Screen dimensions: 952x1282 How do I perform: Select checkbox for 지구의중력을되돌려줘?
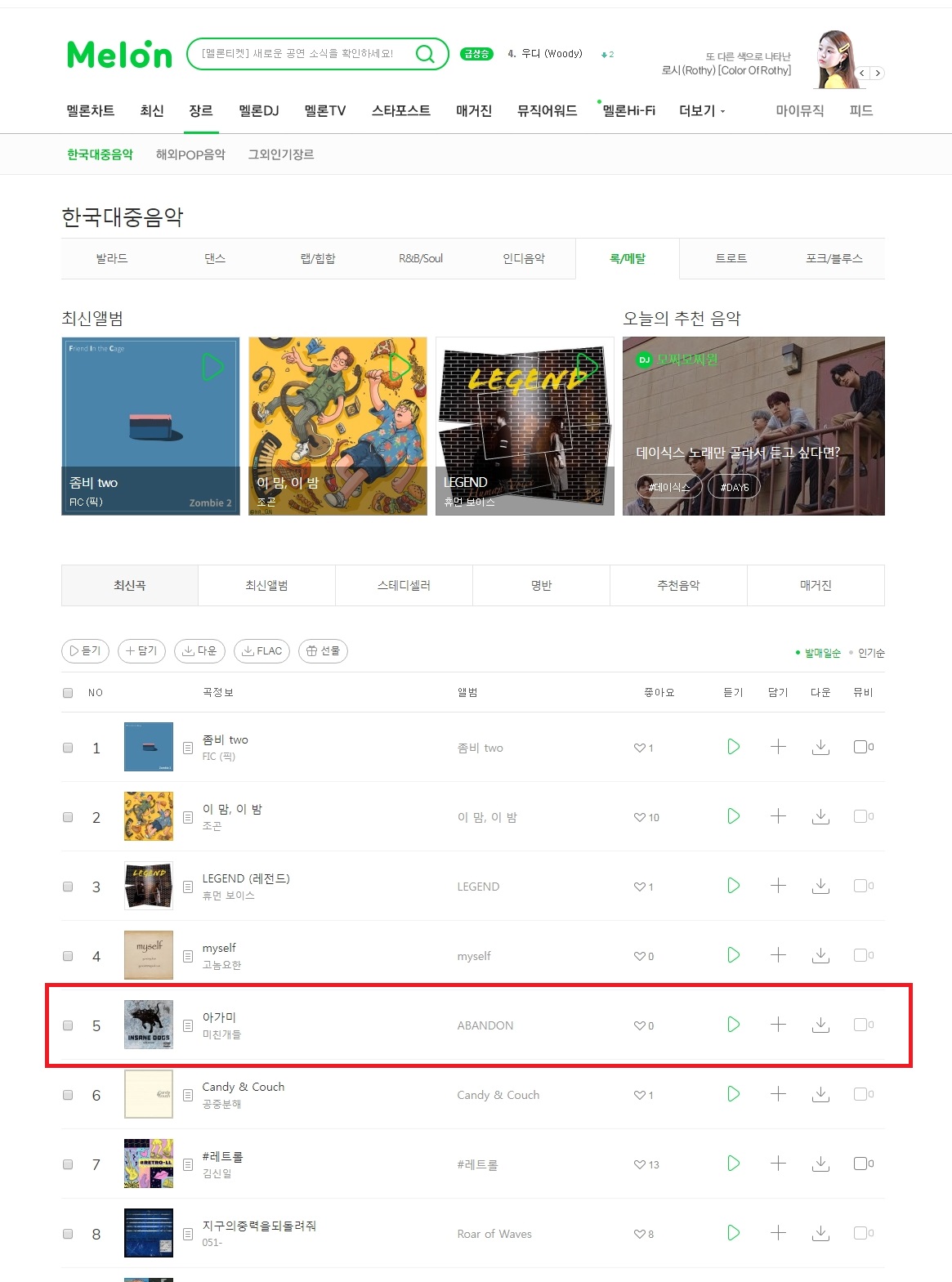tap(68, 1234)
